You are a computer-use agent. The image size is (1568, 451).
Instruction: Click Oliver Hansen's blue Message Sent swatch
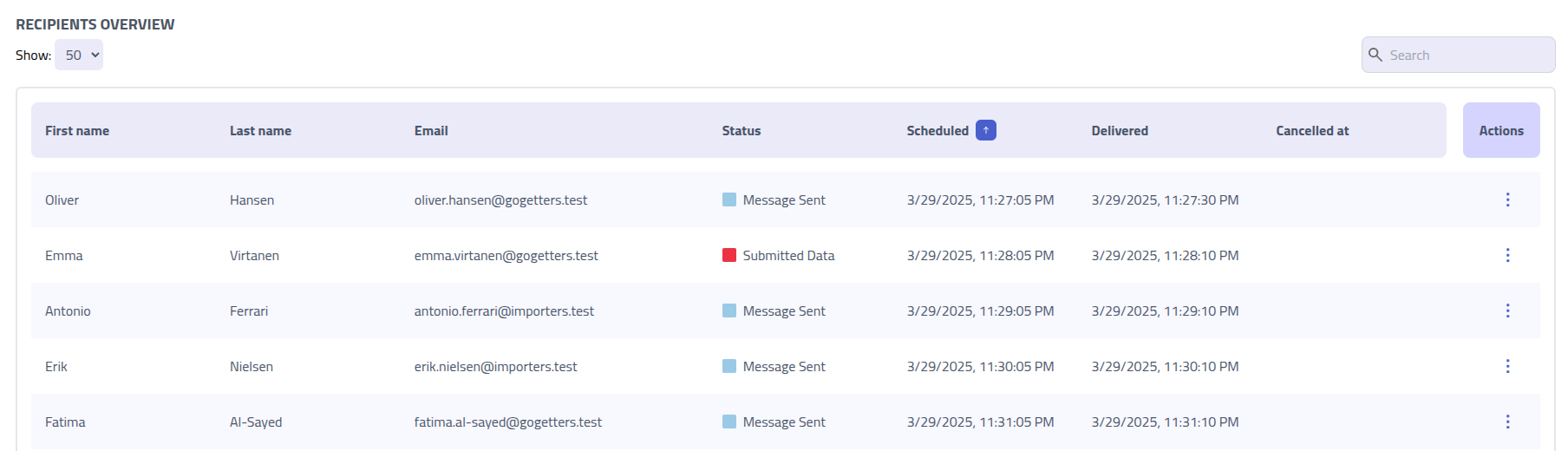729,199
